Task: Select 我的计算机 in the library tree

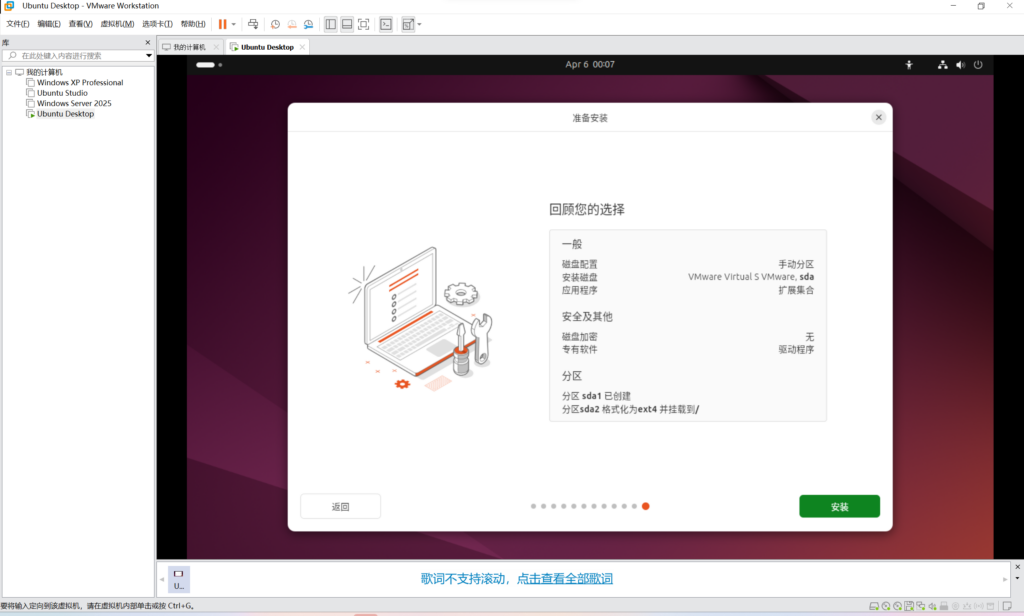Action: (44, 73)
